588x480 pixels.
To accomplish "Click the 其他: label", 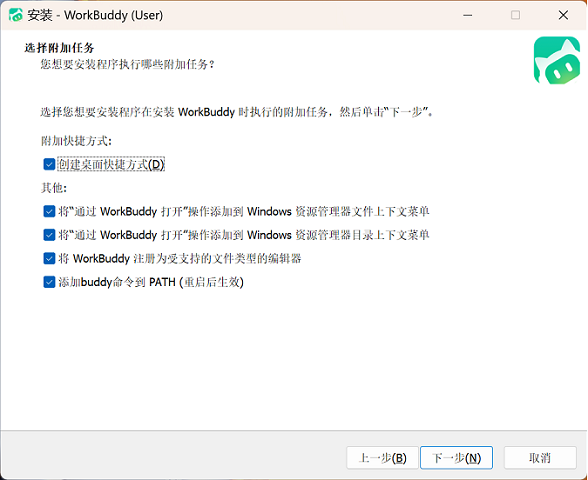I will 54,188.
